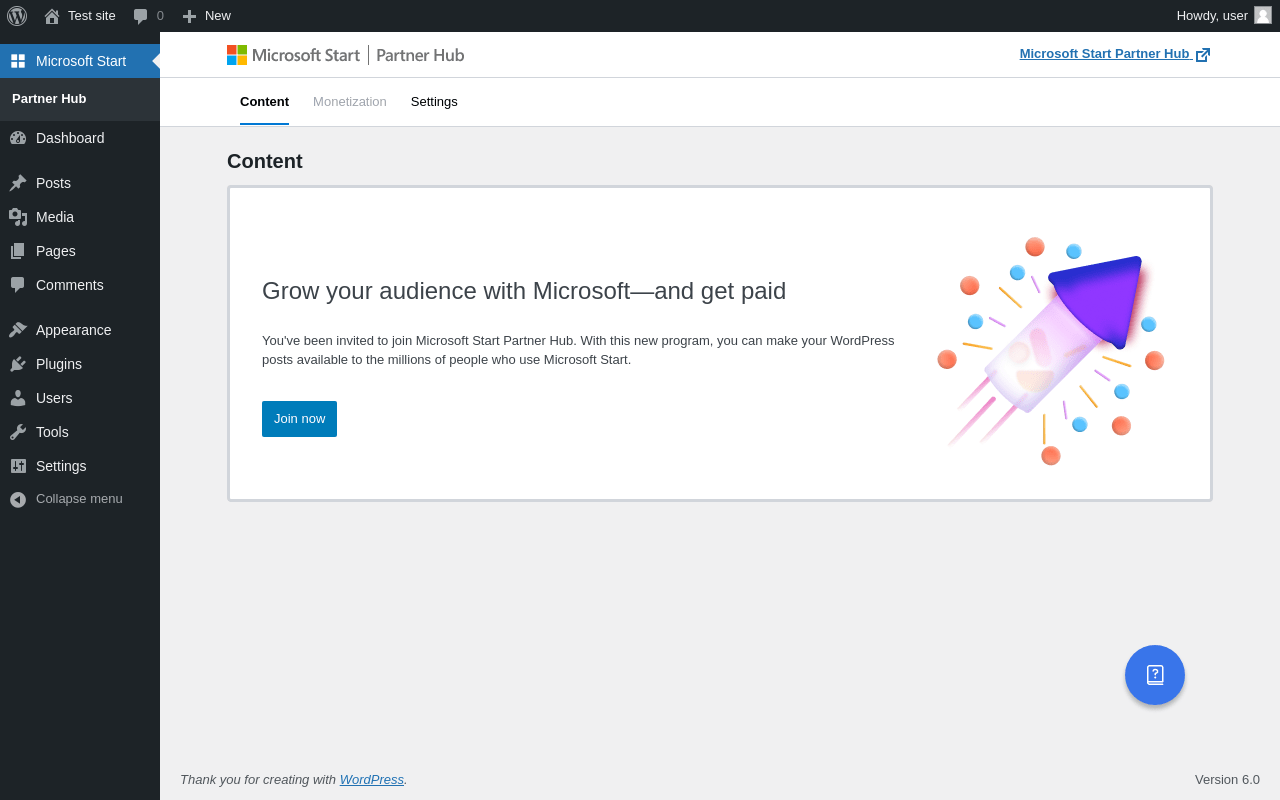Click the Plugins plug icon
This screenshot has width=1280, height=800.
18,364
